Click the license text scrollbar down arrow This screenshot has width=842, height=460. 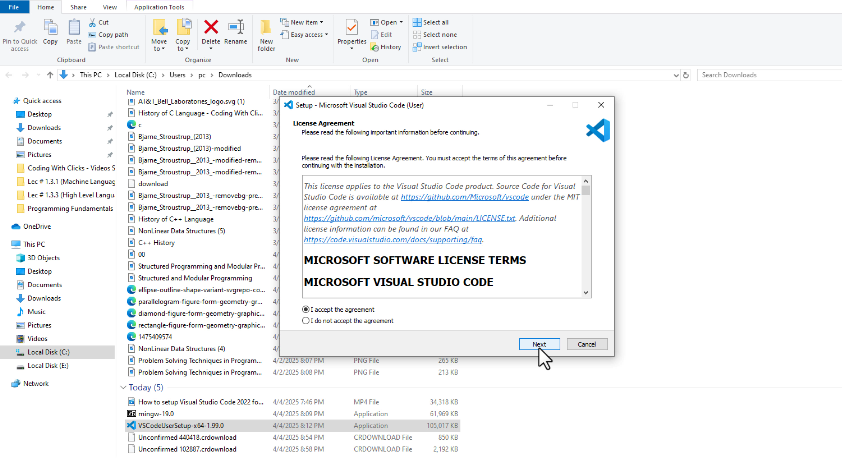586,293
